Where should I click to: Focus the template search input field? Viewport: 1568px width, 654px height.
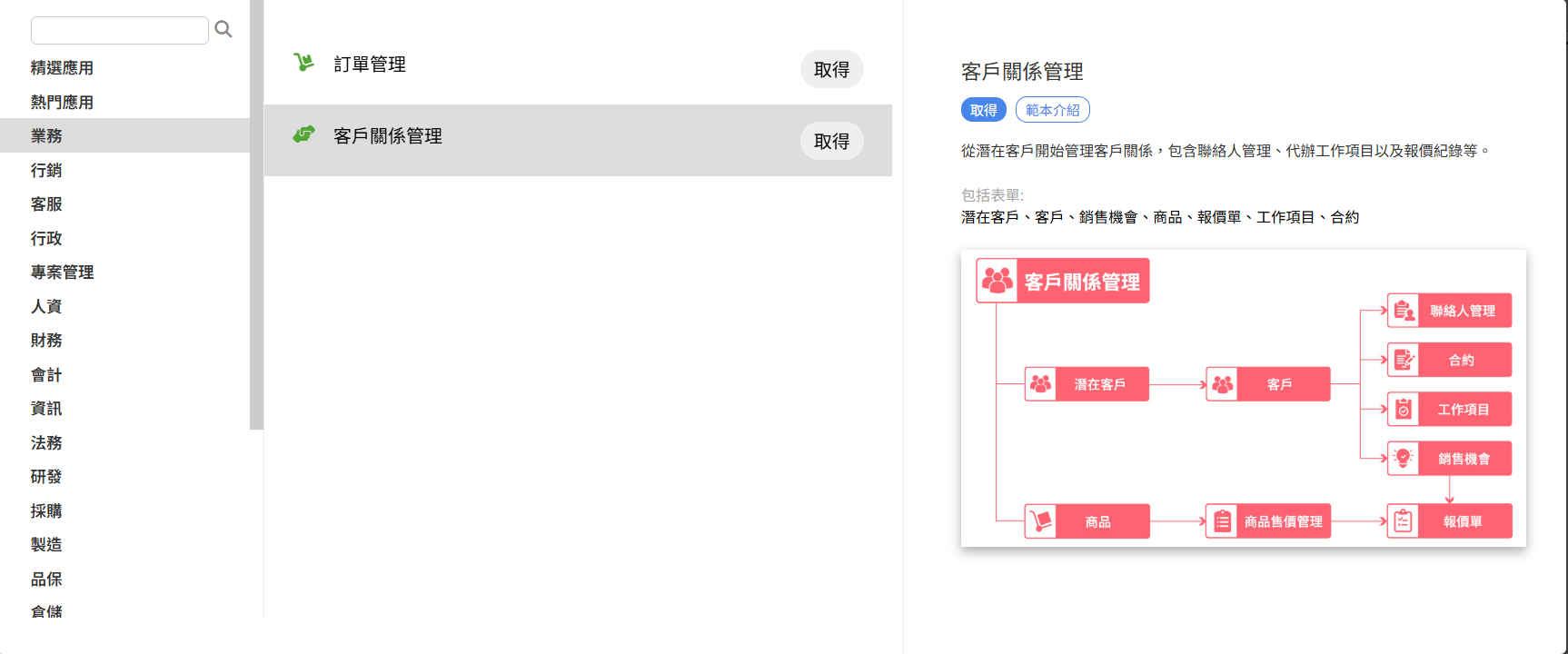120,30
